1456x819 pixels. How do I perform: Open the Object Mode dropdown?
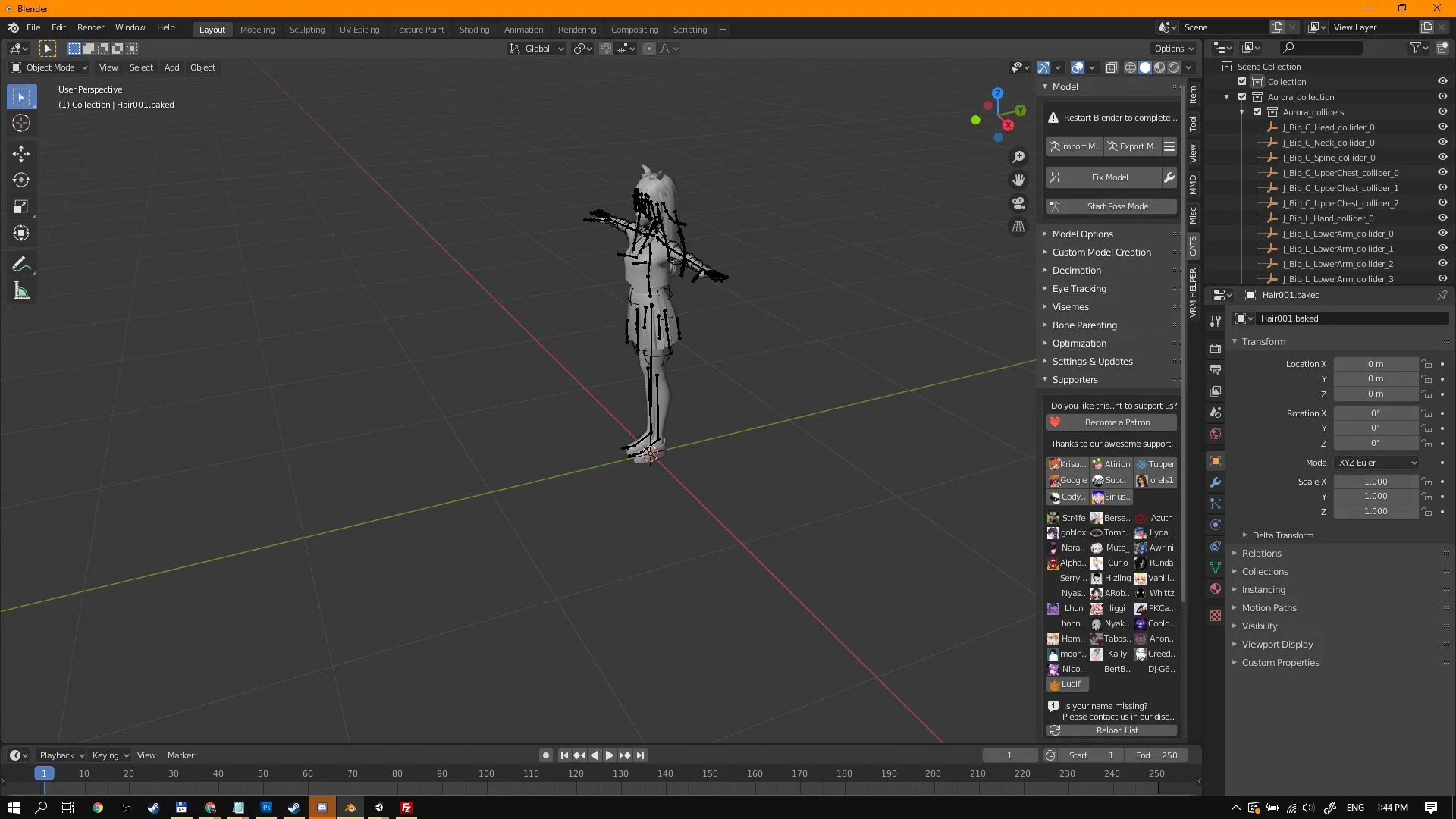49,67
